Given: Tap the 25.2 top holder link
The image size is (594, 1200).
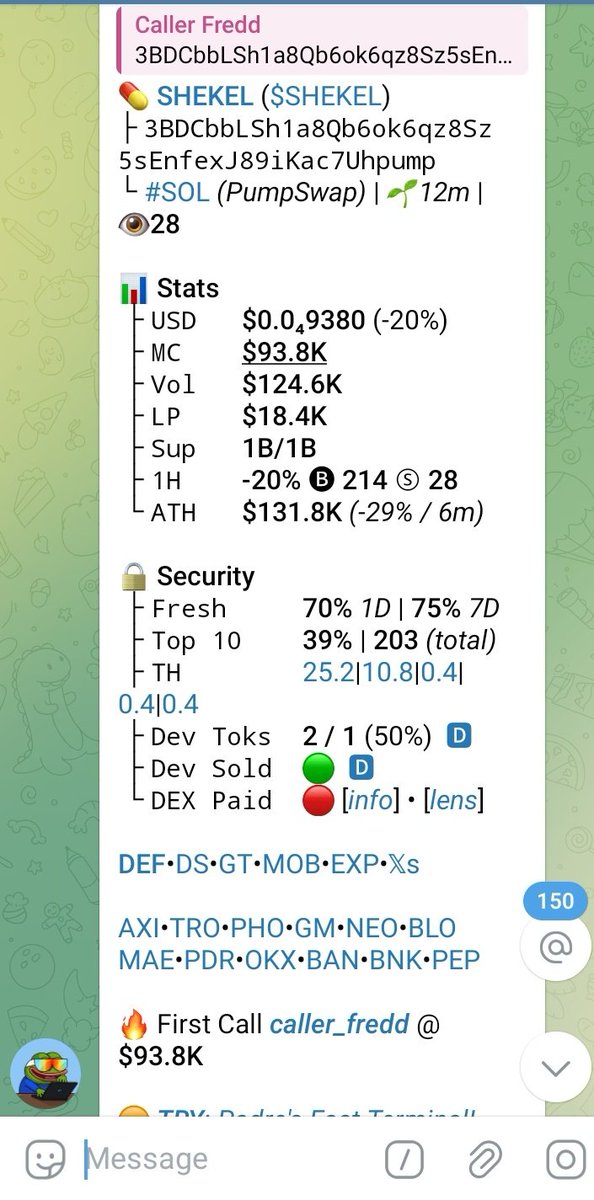Looking at the screenshot, I should click(x=328, y=672).
